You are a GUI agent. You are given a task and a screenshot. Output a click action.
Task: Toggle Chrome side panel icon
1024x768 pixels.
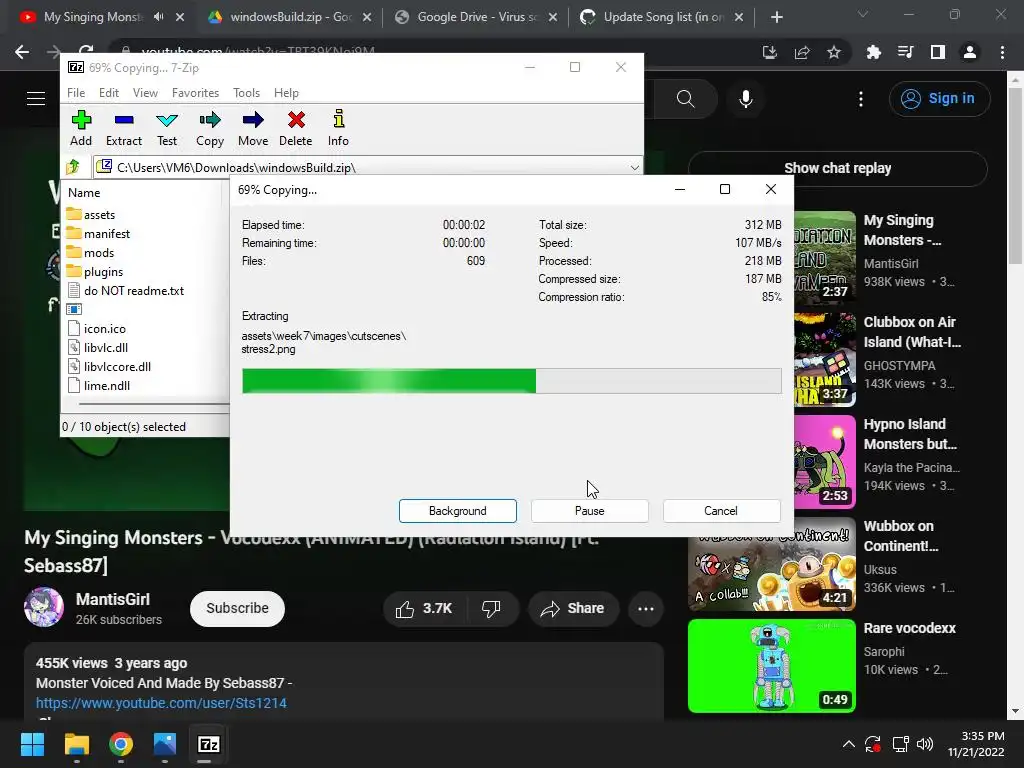tap(938, 52)
